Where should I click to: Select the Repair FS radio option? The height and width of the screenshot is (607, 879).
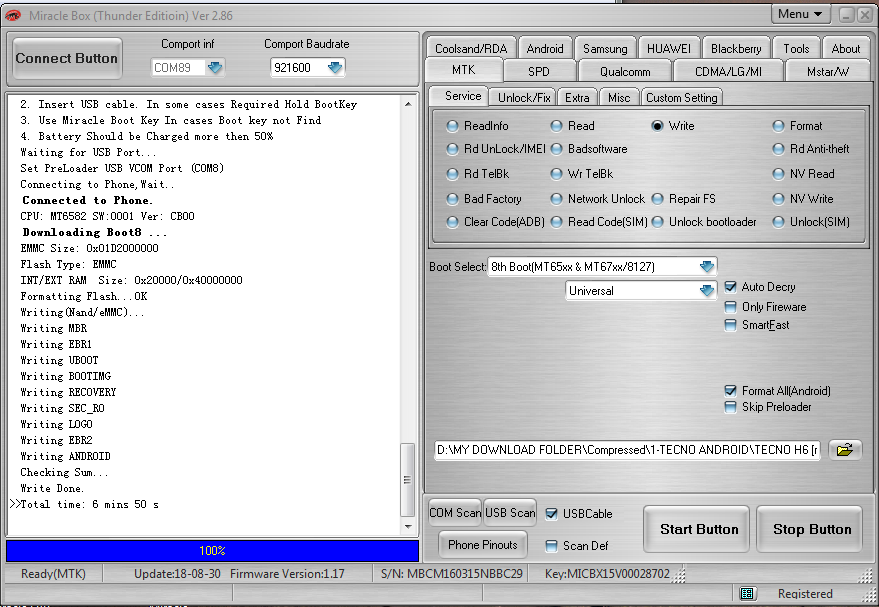[x=657, y=199]
